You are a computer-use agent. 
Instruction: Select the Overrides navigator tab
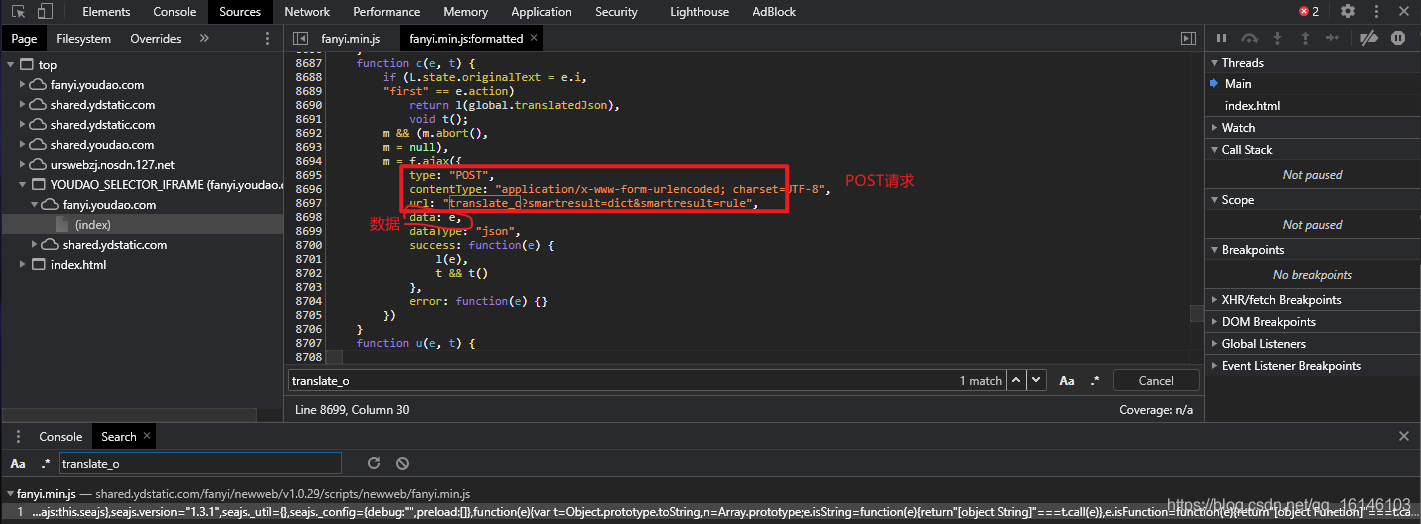(156, 38)
